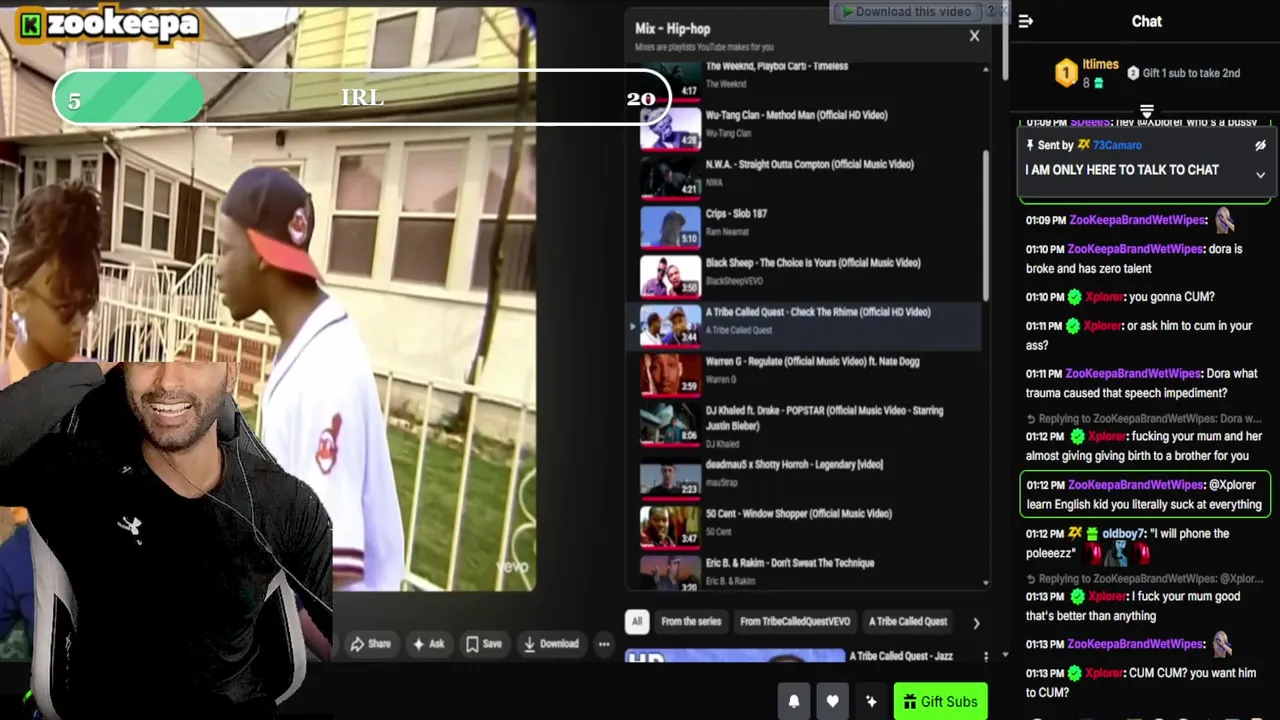The width and height of the screenshot is (1280, 720).
Task: Click 73Camaro username in pinned message
Action: point(1117,145)
